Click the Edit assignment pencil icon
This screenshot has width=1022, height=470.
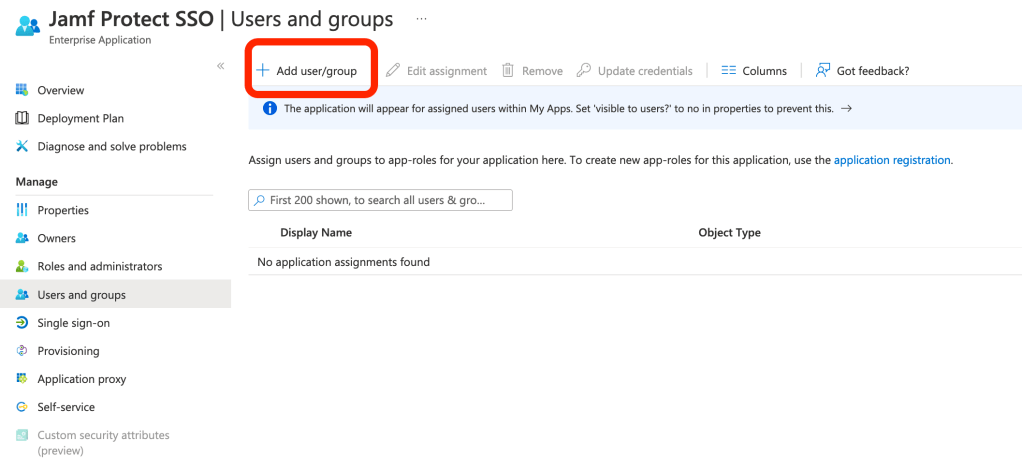393,71
